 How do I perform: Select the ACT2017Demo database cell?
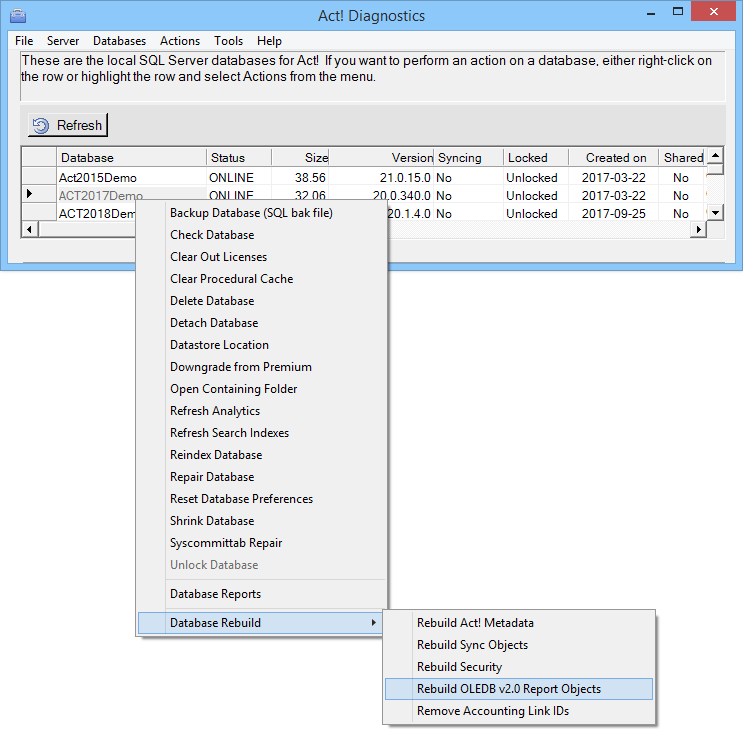click(132, 195)
